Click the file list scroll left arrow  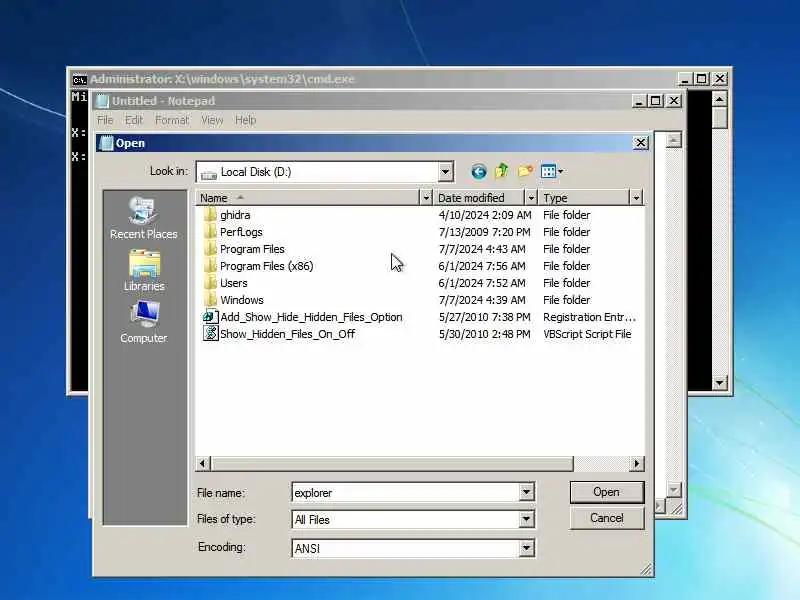tap(203, 463)
